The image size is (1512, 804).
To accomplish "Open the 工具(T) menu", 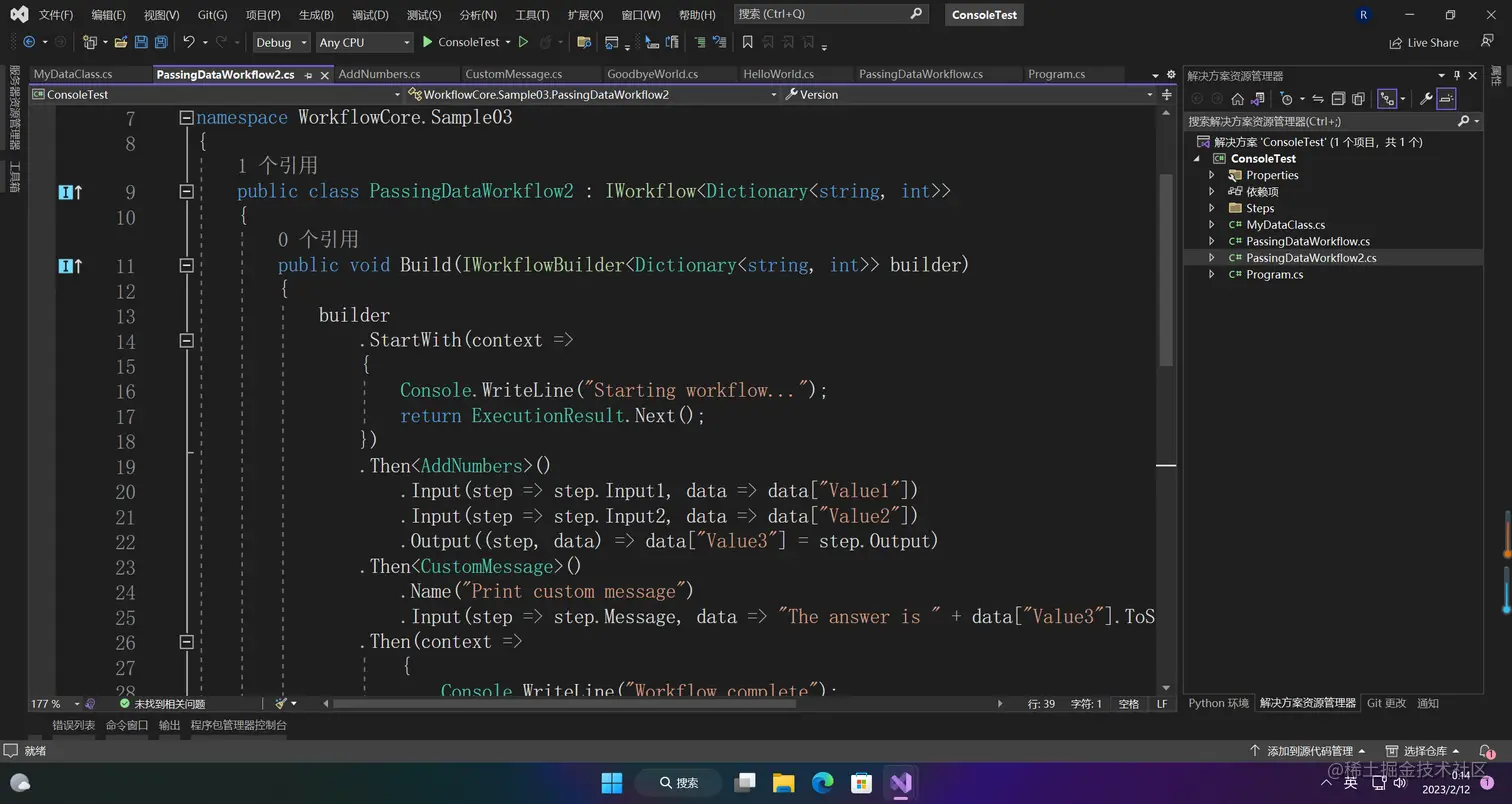I will click(532, 15).
